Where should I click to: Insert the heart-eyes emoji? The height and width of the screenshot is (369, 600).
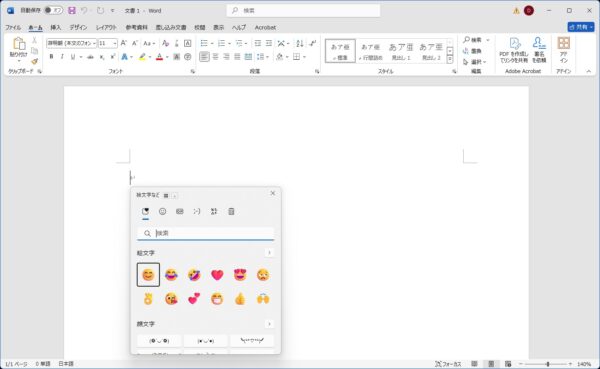pos(240,275)
